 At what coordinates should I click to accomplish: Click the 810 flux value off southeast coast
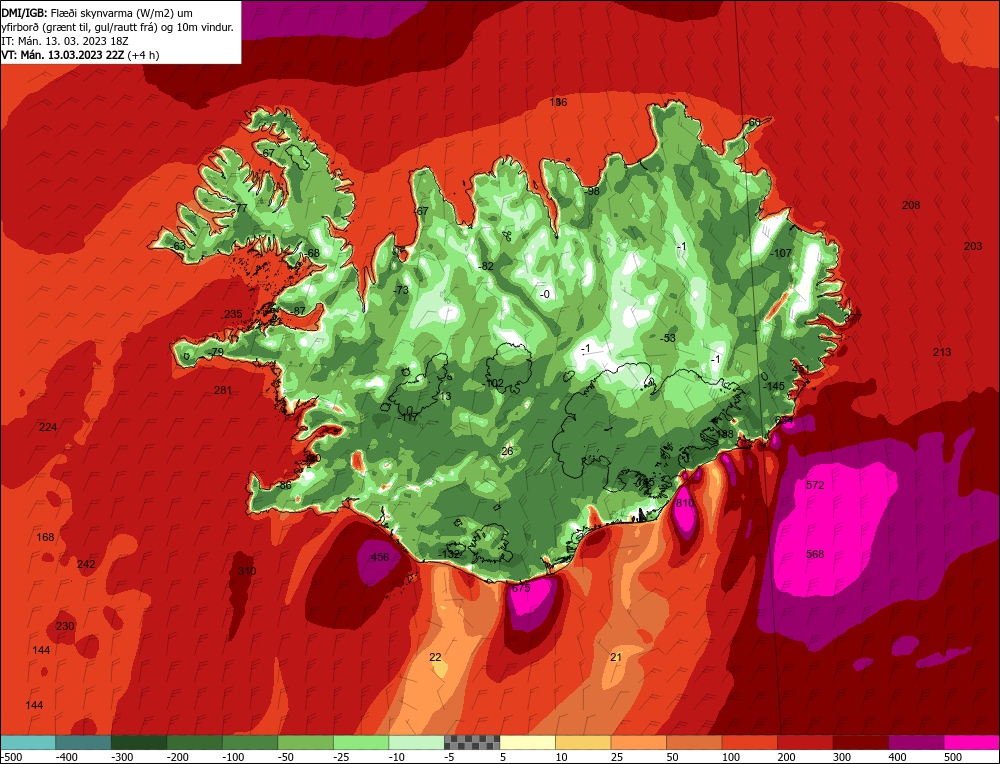[x=685, y=503]
